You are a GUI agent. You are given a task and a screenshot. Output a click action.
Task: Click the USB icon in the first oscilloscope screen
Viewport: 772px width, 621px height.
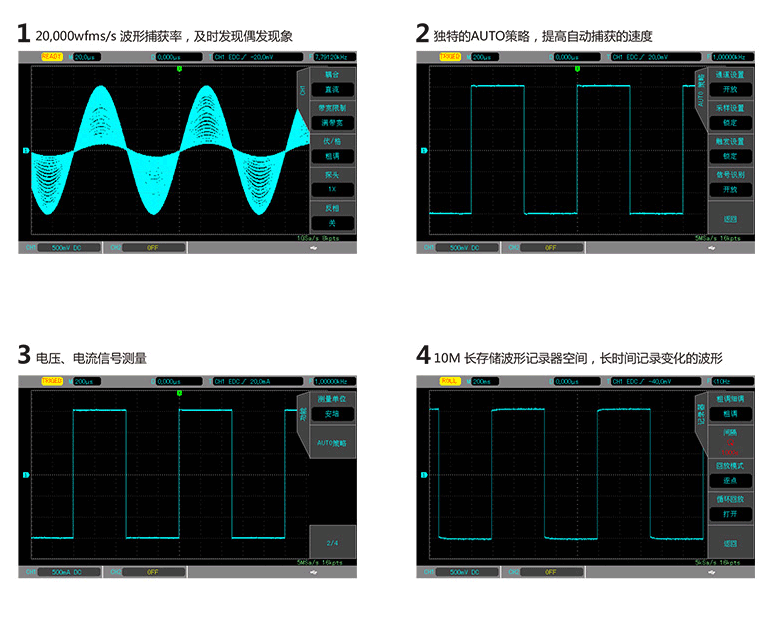pyautogui.click(x=314, y=247)
